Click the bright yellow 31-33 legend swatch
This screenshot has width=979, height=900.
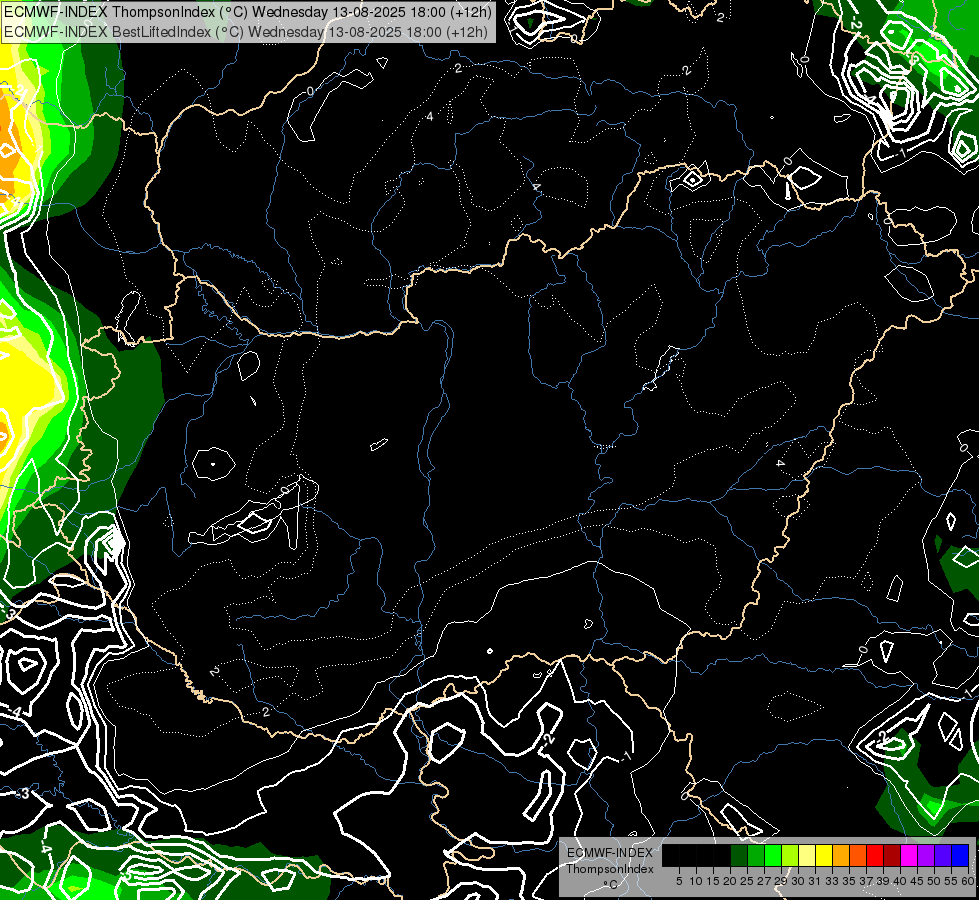824,855
